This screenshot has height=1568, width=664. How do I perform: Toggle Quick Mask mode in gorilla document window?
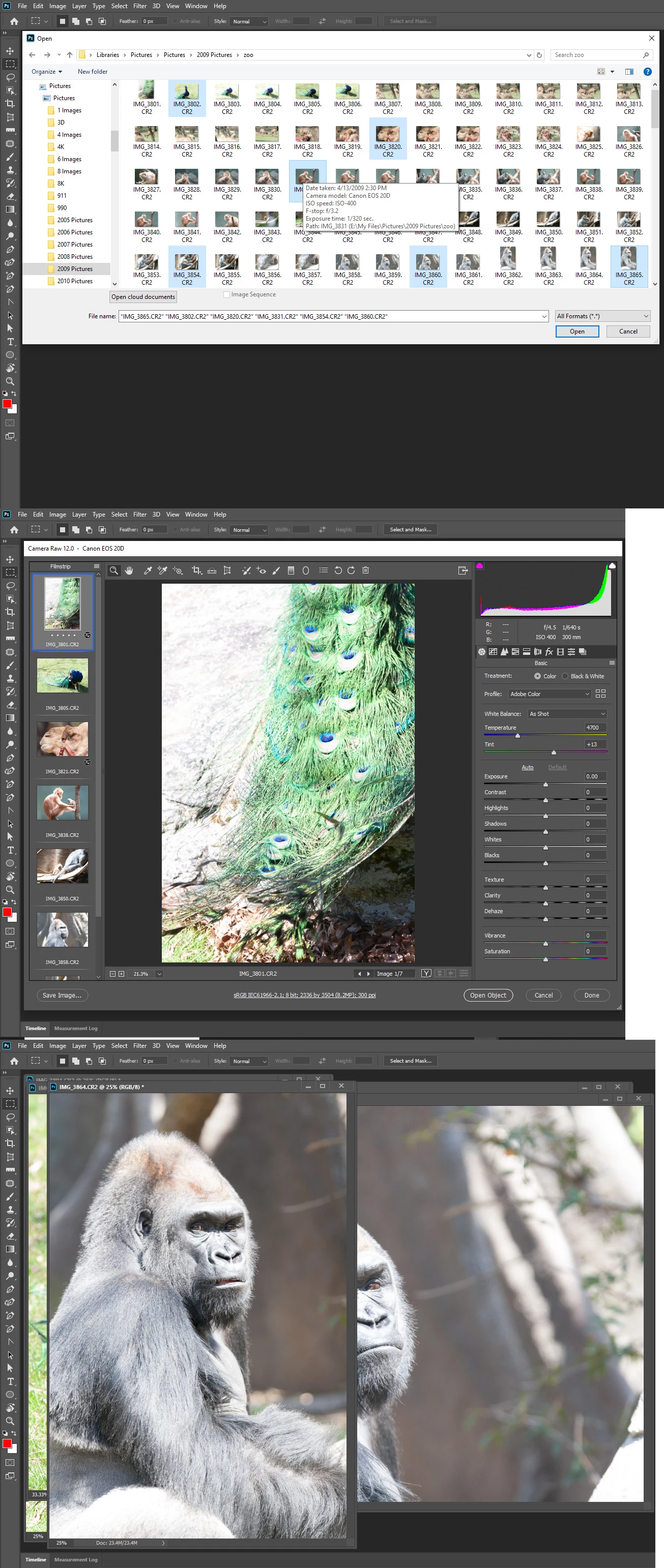10,1463
